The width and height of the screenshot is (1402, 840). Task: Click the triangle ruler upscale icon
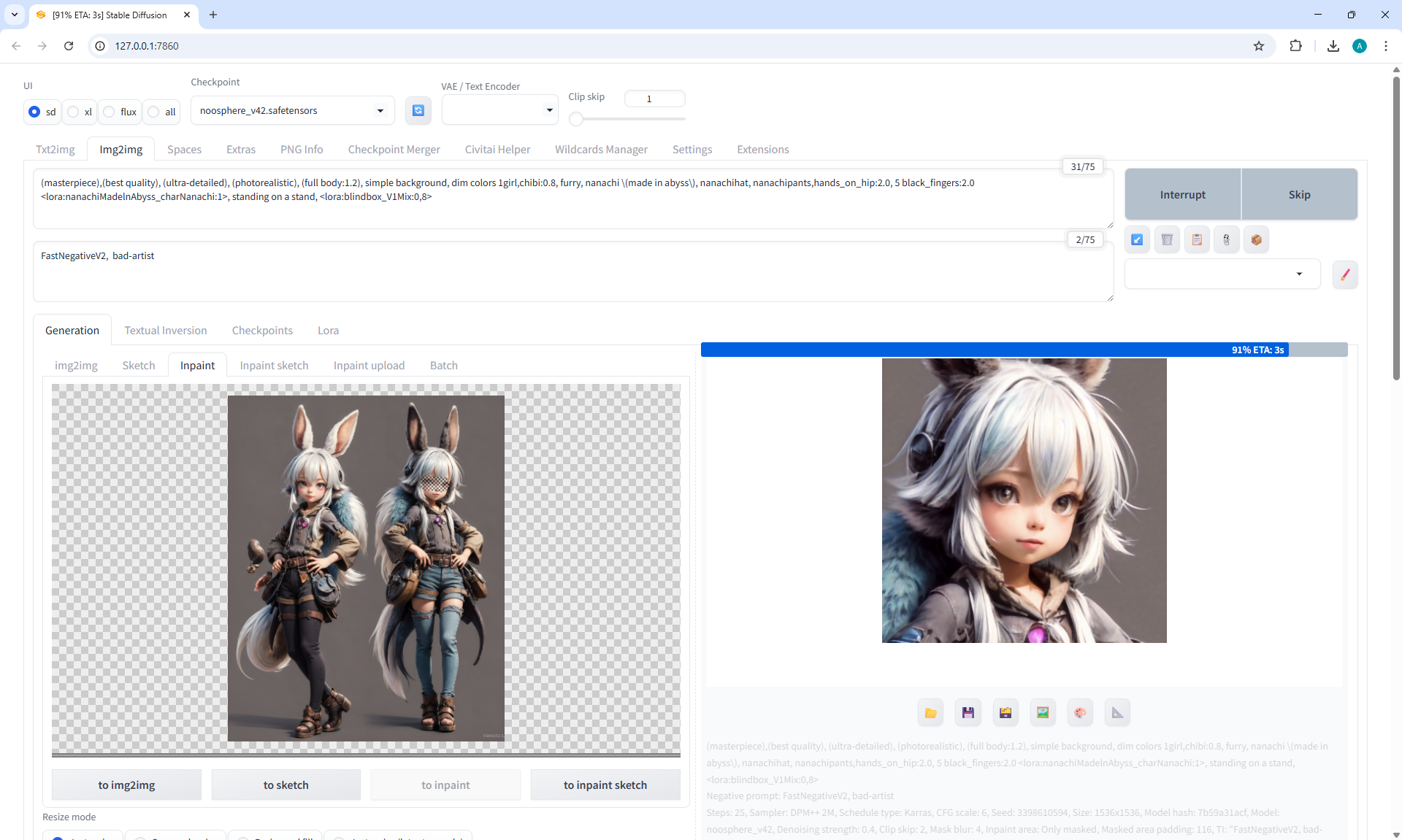coord(1117,712)
